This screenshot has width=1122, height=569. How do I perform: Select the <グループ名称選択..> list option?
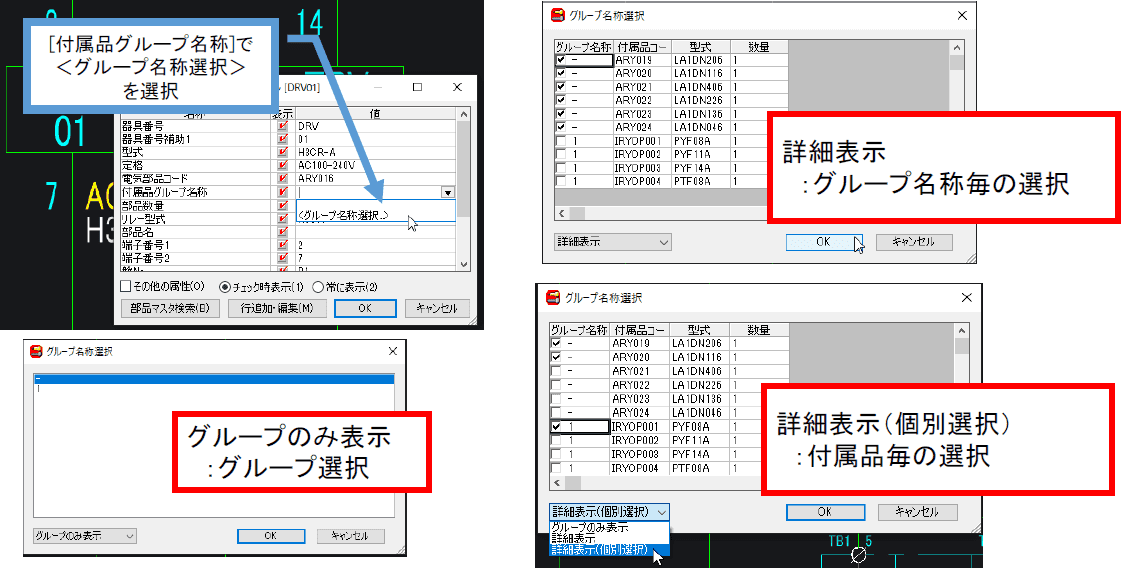pos(376,215)
